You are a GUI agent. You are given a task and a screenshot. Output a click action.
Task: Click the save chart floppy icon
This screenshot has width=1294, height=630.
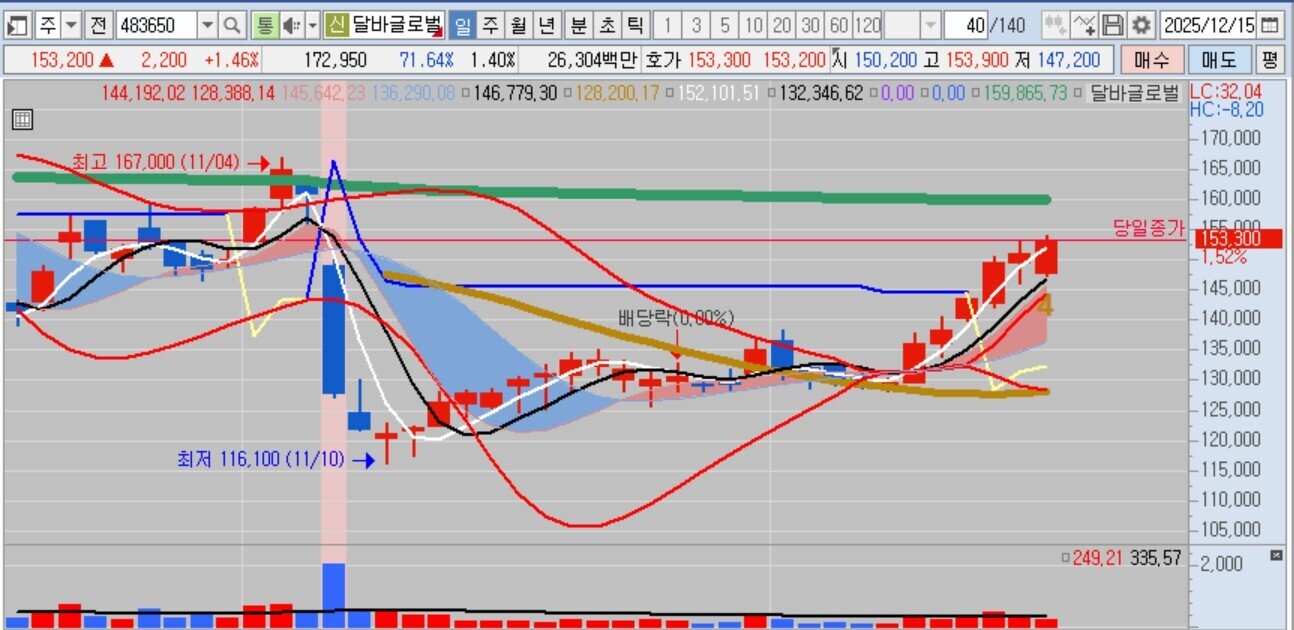coord(1113,25)
